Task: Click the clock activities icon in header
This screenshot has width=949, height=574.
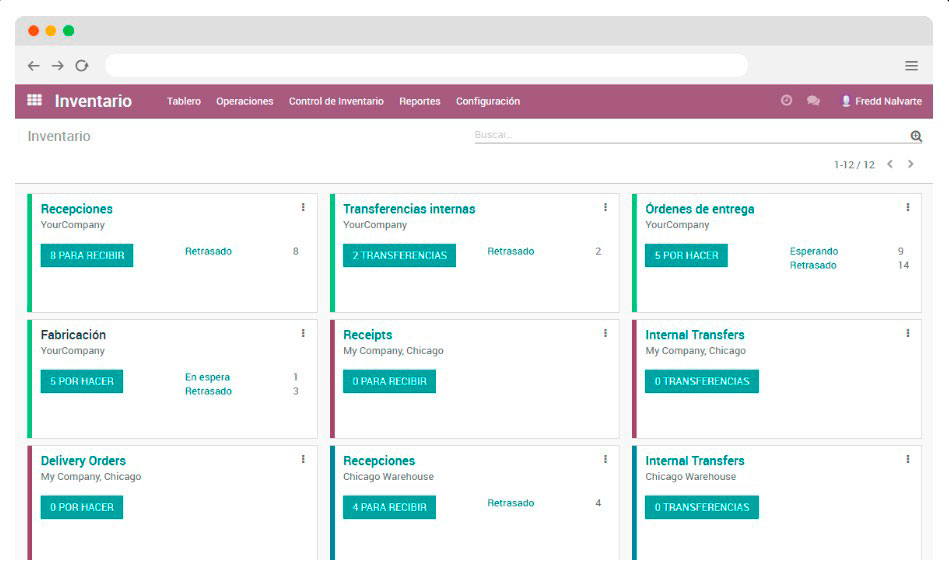Action: click(x=786, y=101)
